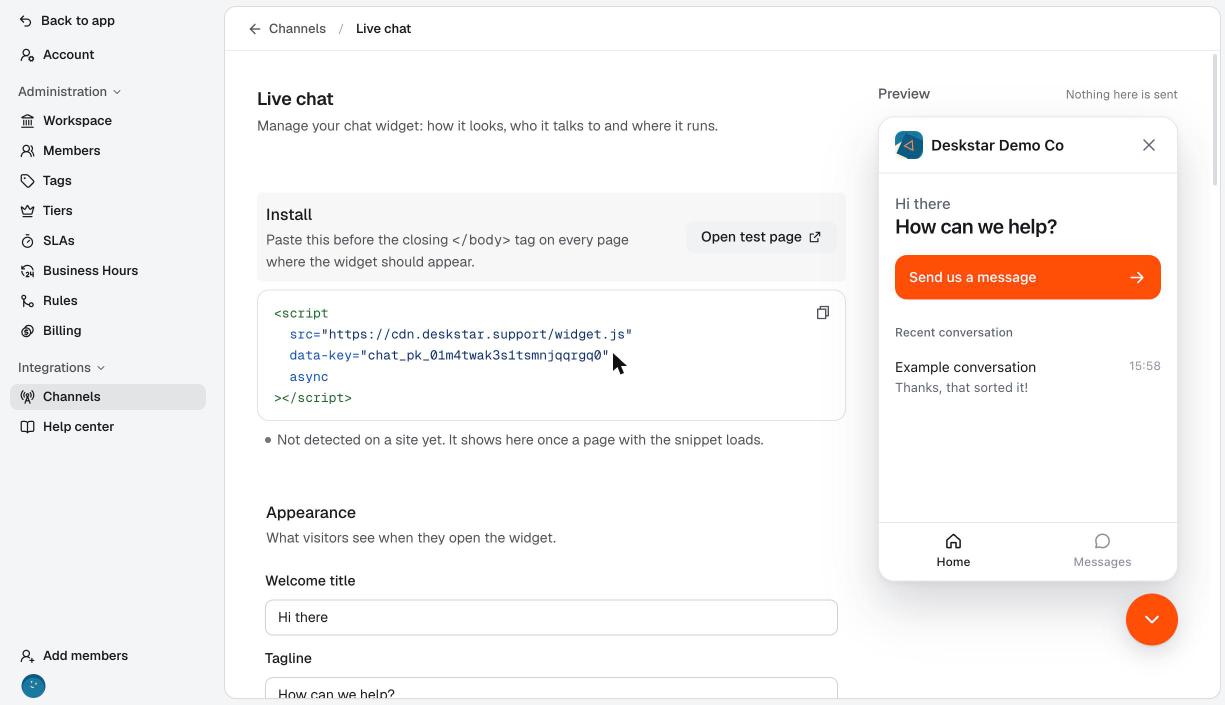Click the Business Hours clock icon
The image size is (1225, 705).
(27, 271)
